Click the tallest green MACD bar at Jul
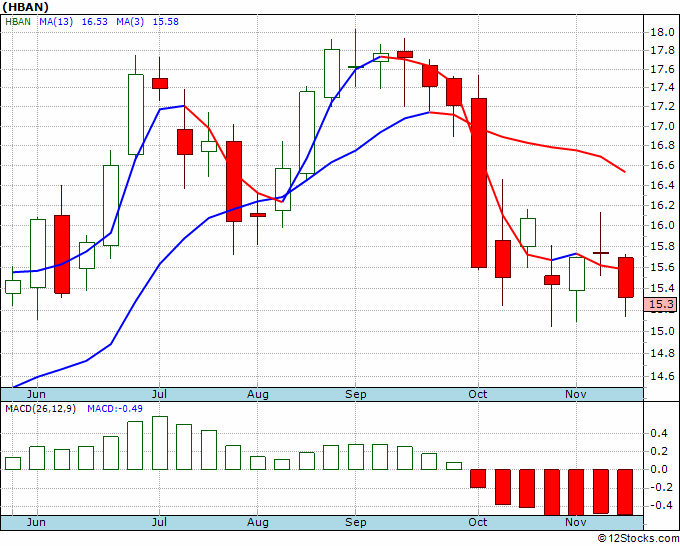 click(160, 443)
